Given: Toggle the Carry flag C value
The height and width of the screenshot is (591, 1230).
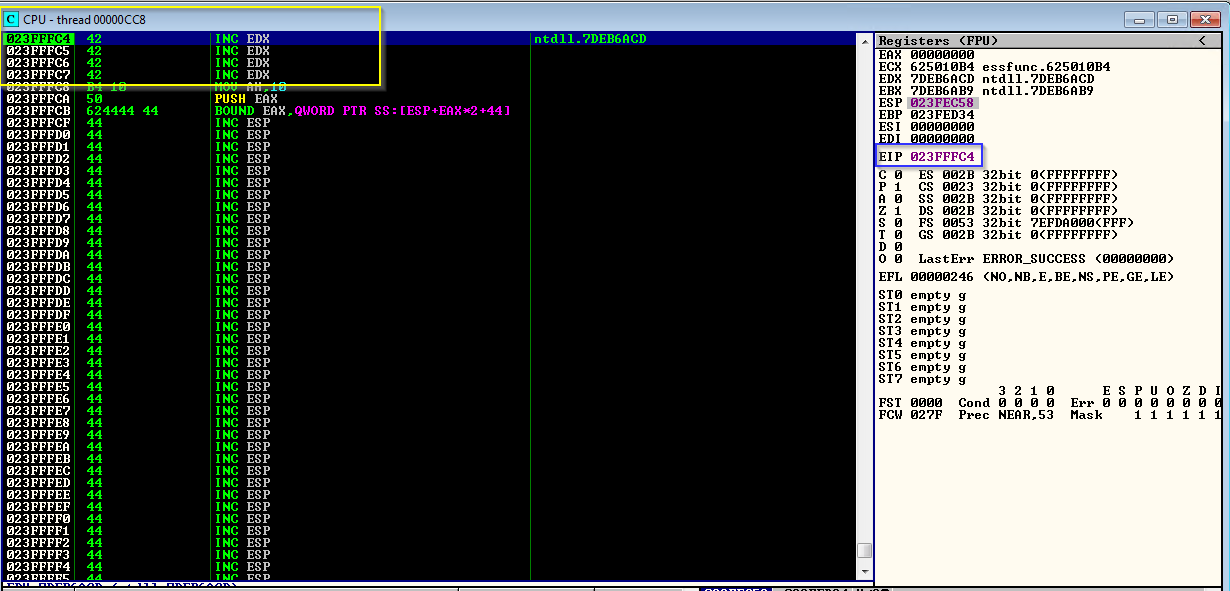Looking at the screenshot, I should [x=898, y=175].
